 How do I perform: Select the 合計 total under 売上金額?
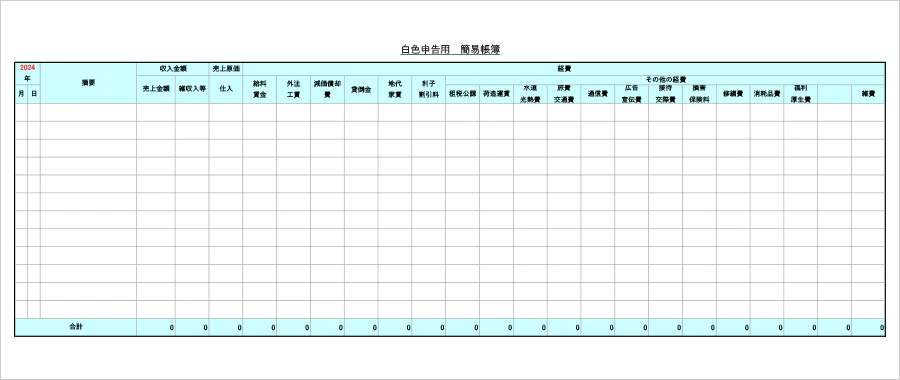point(156,327)
